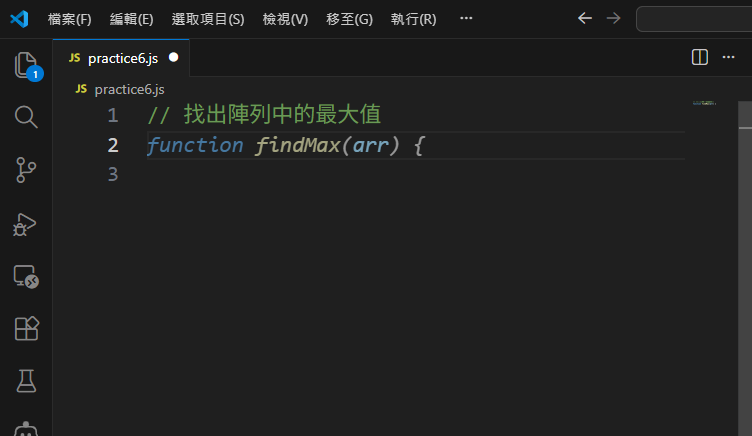Go back using the left arrow
This screenshot has height=436, width=752.
click(x=585, y=19)
